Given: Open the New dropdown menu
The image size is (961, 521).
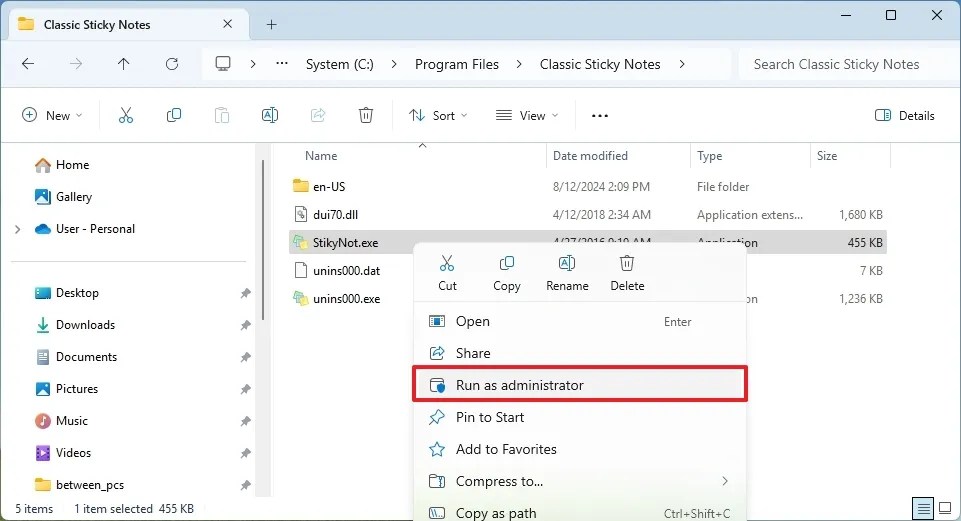Looking at the screenshot, I should pos(52,115).
